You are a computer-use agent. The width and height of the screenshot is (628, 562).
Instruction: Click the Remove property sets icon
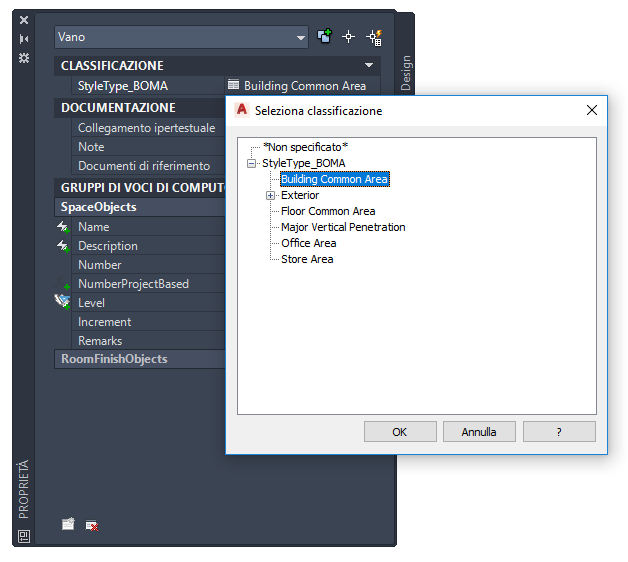click(92, 525)
